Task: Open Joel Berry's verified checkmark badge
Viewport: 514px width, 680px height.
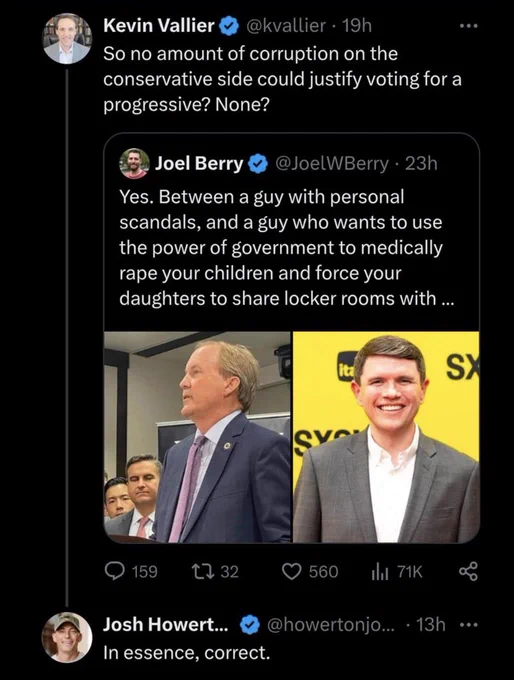Action: 259,164
